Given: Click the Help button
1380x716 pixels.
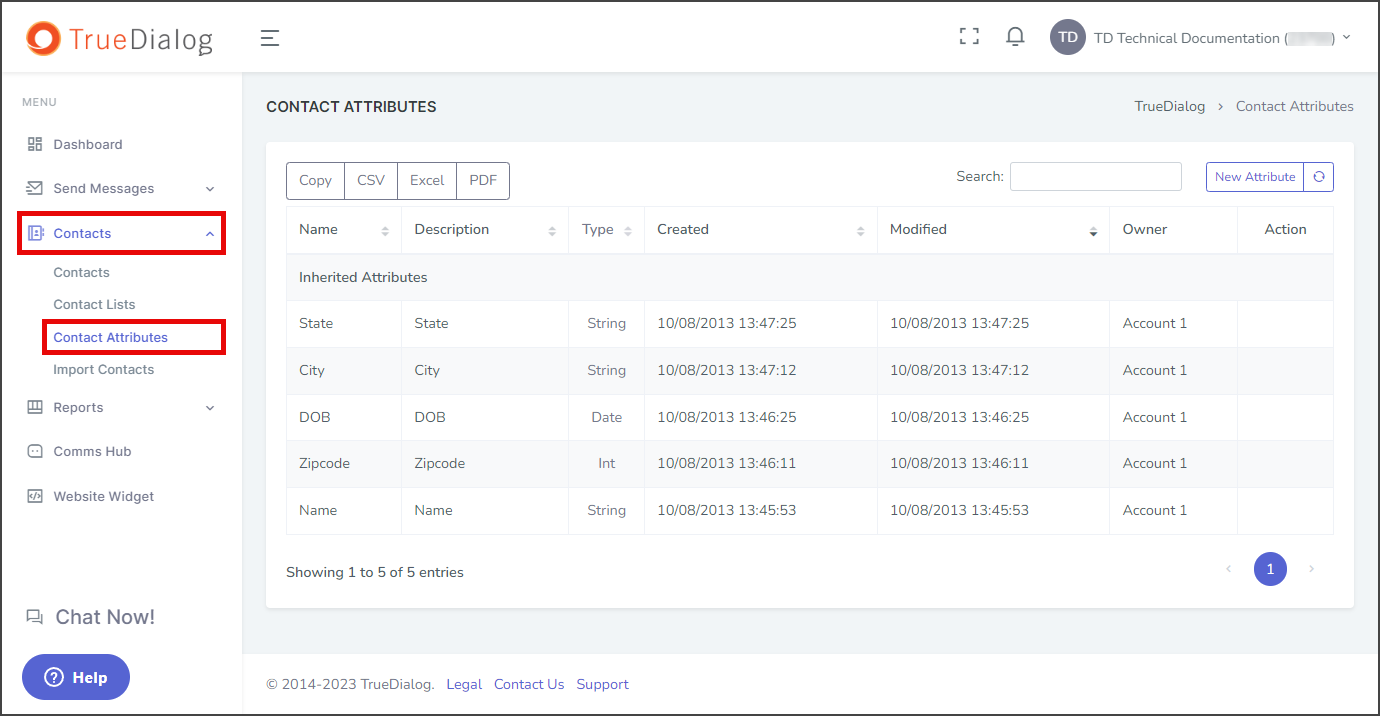Looking at the screenshot, I should [76, 677].
